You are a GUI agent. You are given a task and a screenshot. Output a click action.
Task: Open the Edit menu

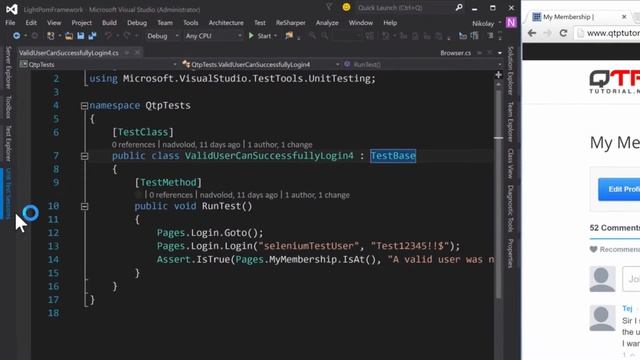coord(31,23)
